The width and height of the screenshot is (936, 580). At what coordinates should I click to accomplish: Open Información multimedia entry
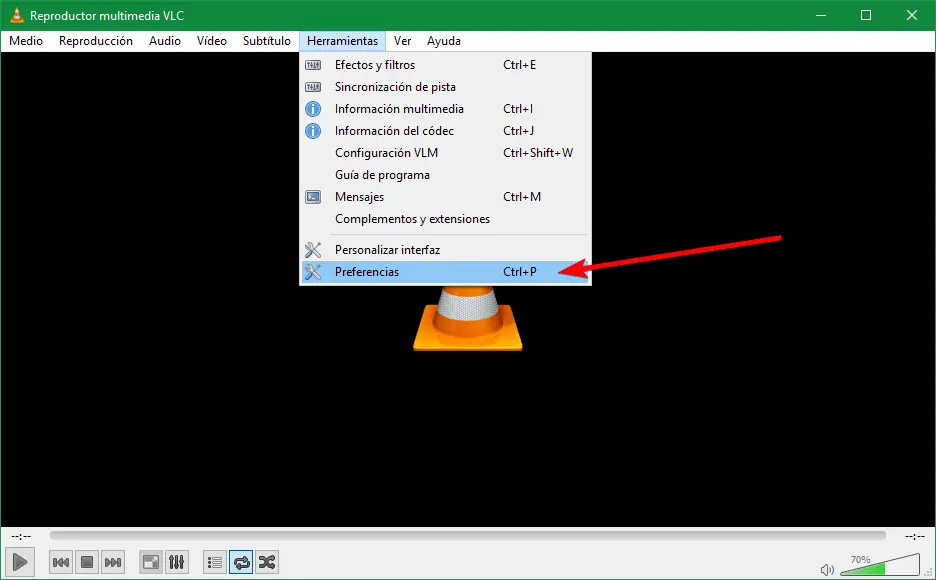[445, 109]
